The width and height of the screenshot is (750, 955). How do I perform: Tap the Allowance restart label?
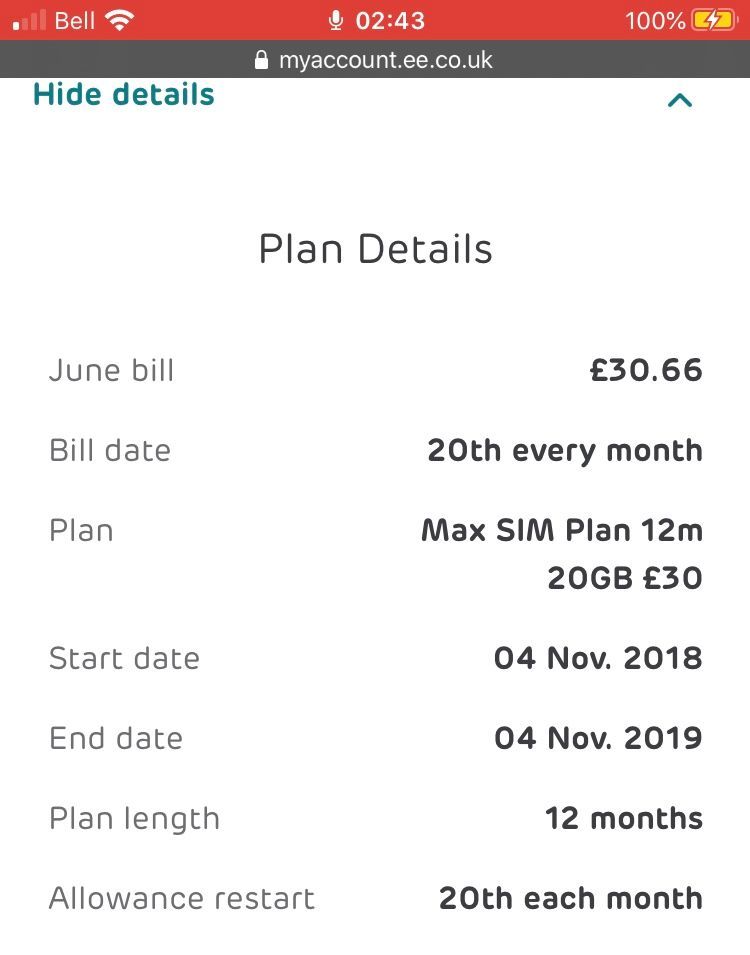click(x=182, y=898)
